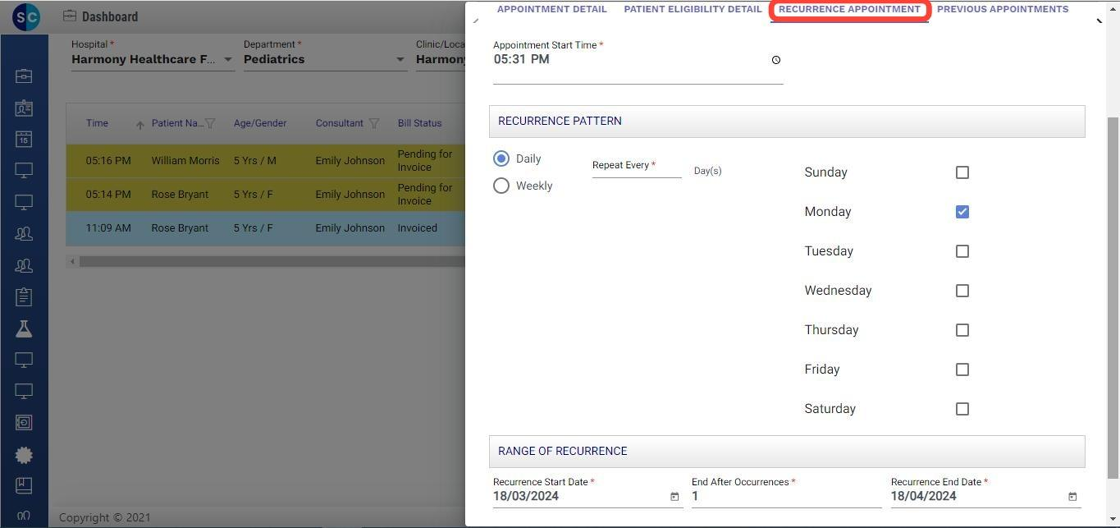This screenshot has width=1120, height=528.
Task: Check the Tuesday checkbox
Action: 962,251
